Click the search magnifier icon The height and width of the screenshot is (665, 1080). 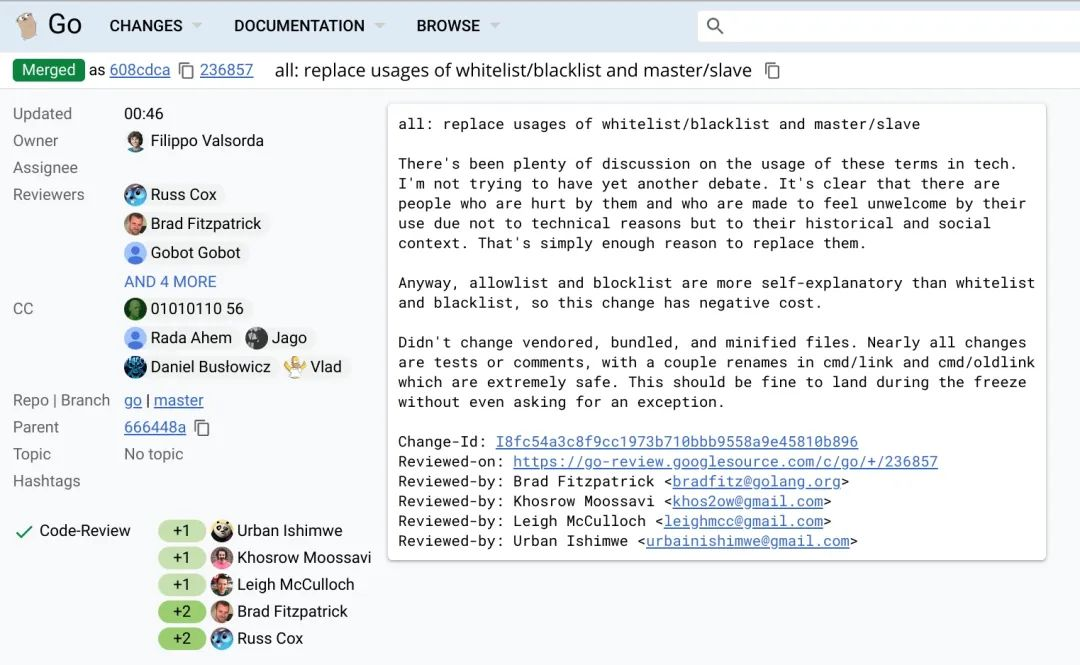[x=715, y=26]
